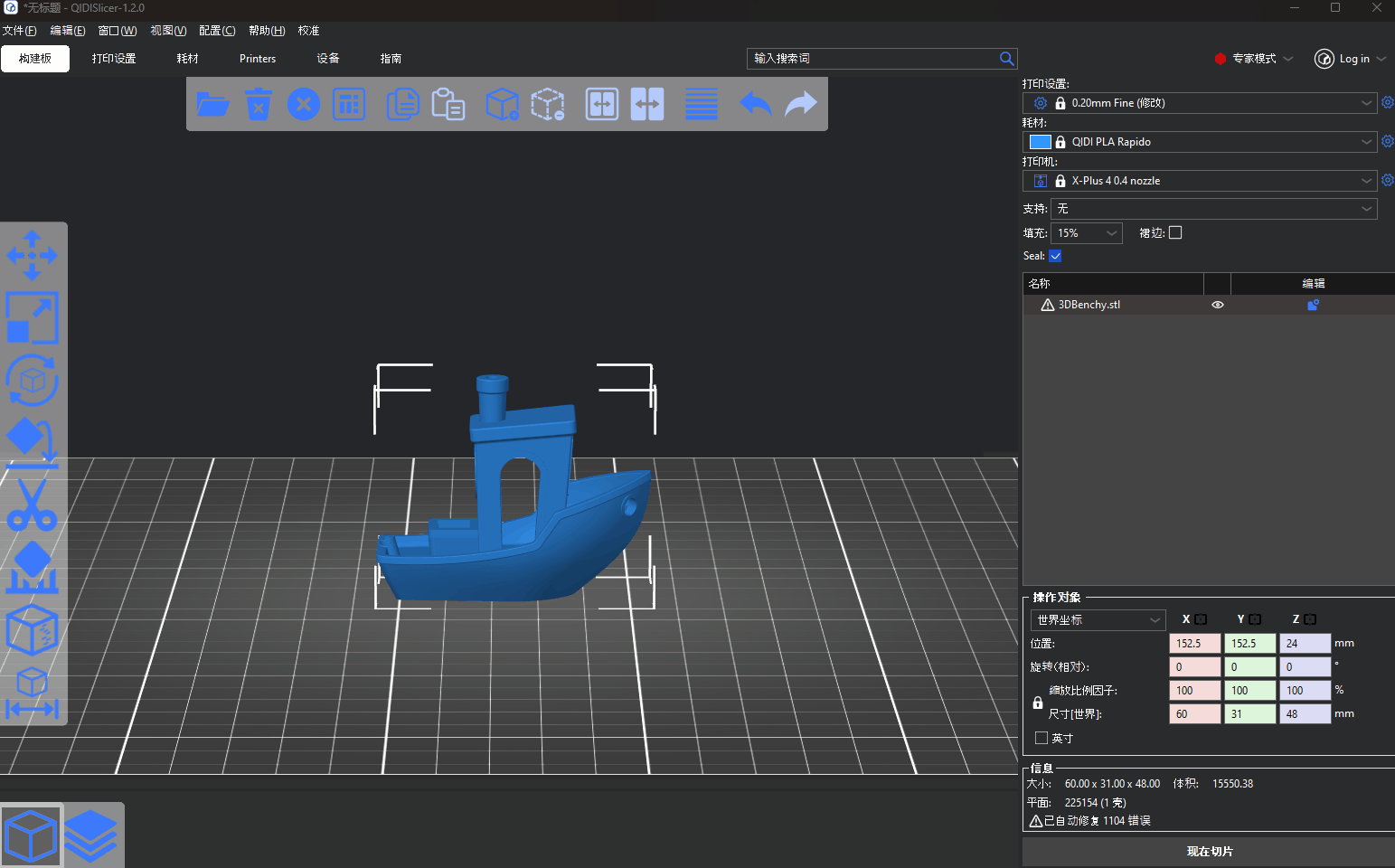The width and height of the screenshot is (1395, 868).
Task: Open the 指南 guide tab
Action: [x=391, y=59]
